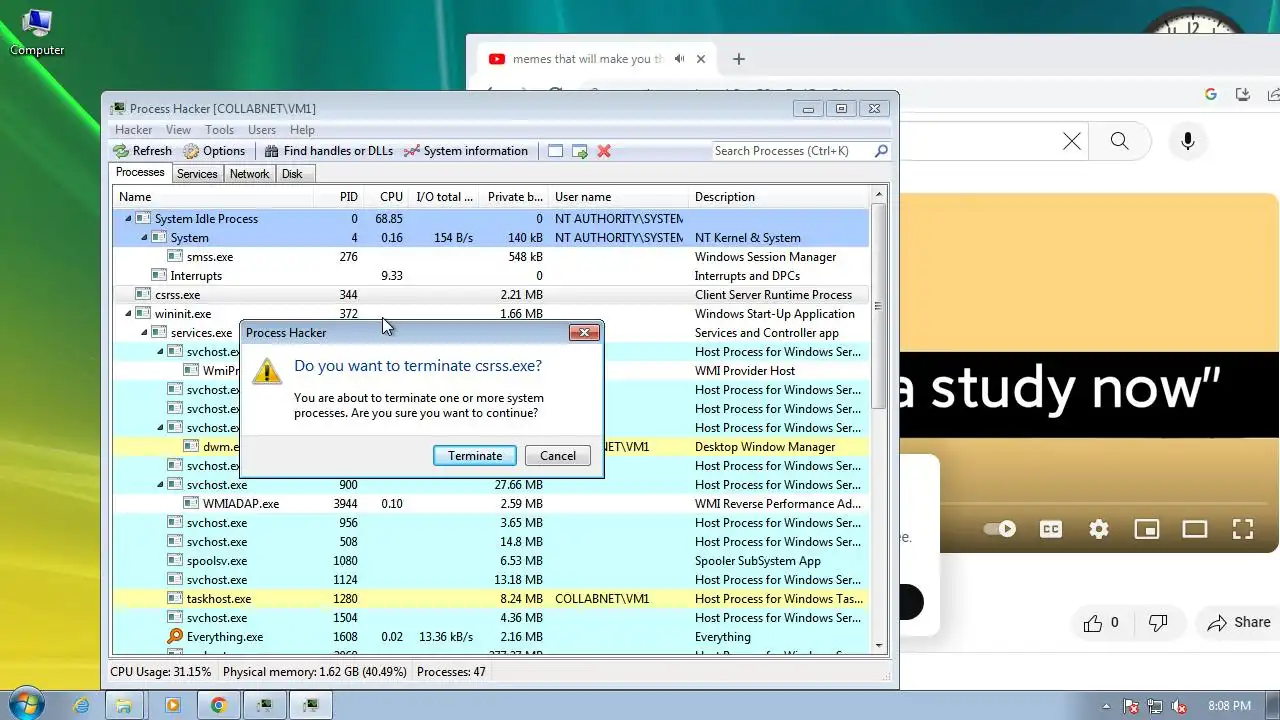Open the Hacker menu
Image resolution: width=1280 pixels, height=720 pixels.
134,130
